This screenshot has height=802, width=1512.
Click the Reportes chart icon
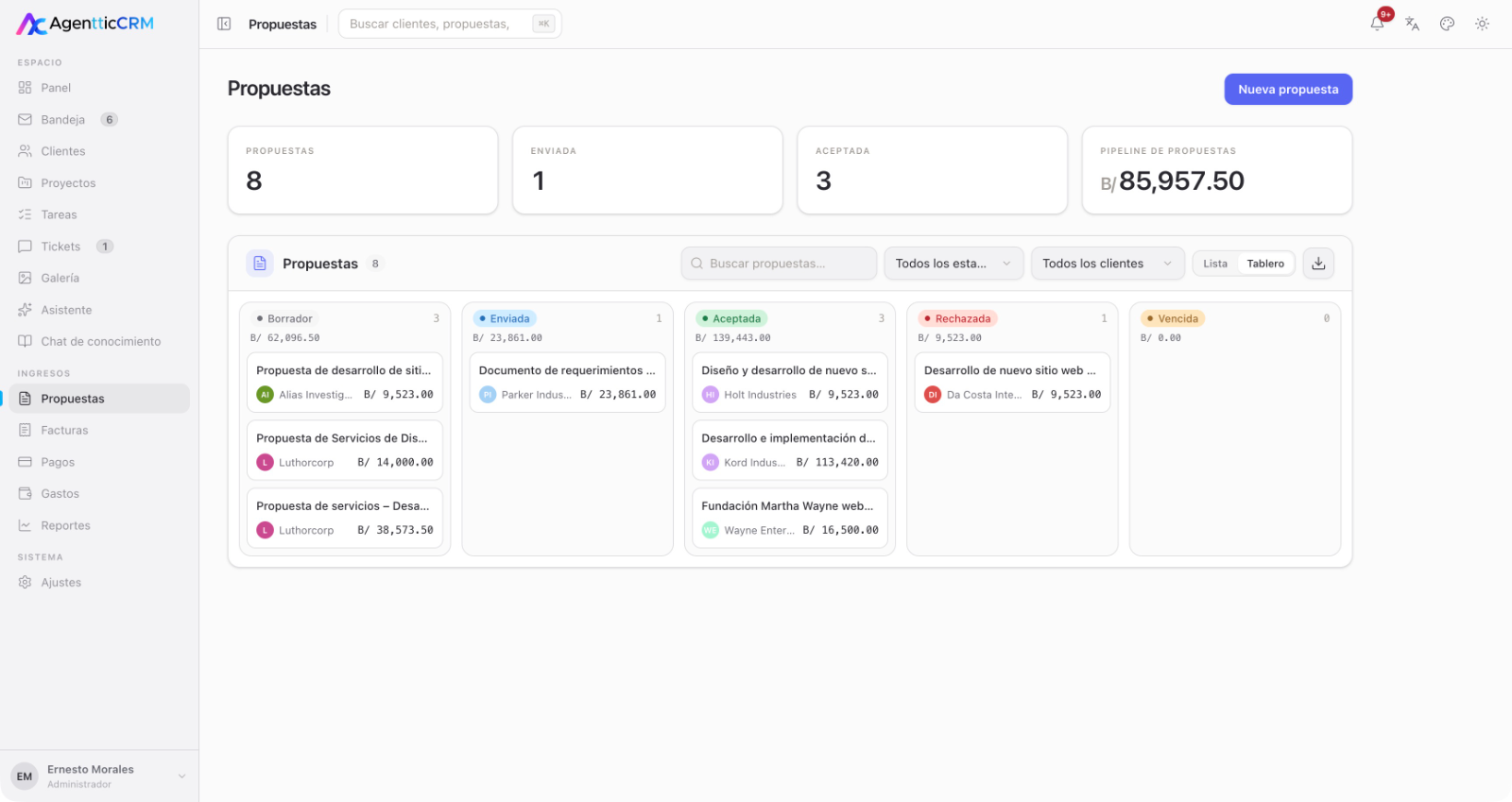point(25,525)
